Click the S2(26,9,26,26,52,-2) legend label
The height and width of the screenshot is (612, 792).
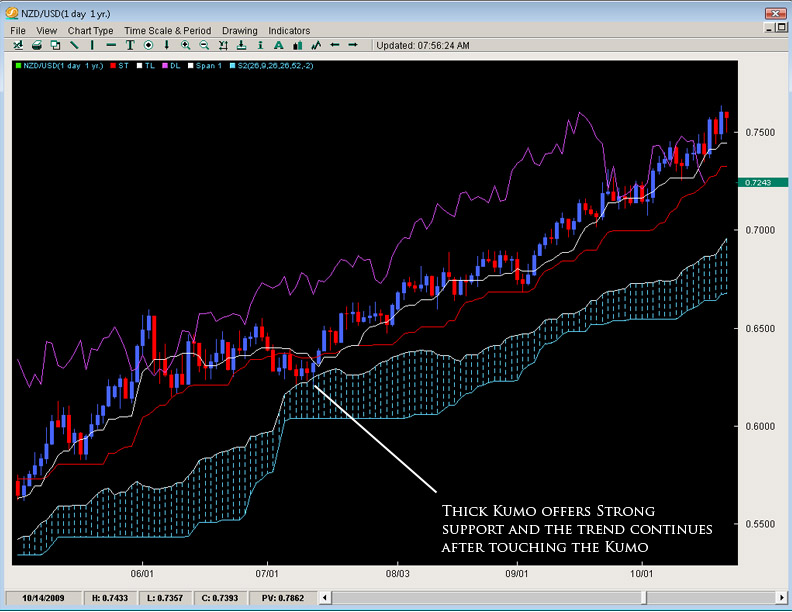click(x=275, y=66)
